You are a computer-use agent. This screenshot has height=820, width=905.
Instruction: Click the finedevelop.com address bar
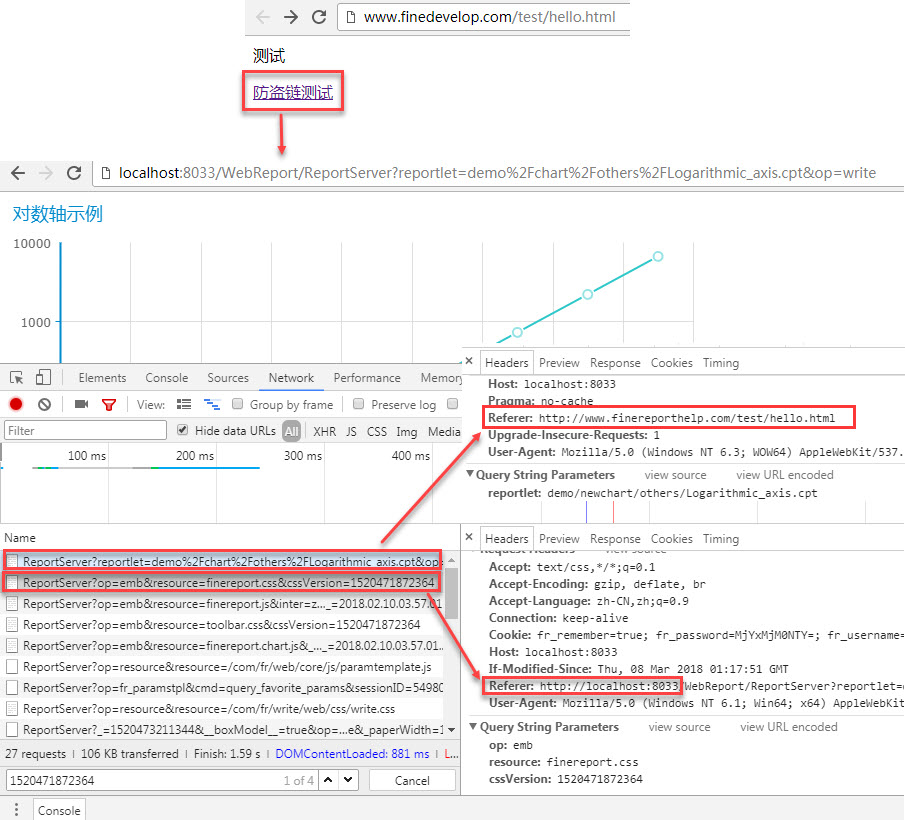[484, 17]
